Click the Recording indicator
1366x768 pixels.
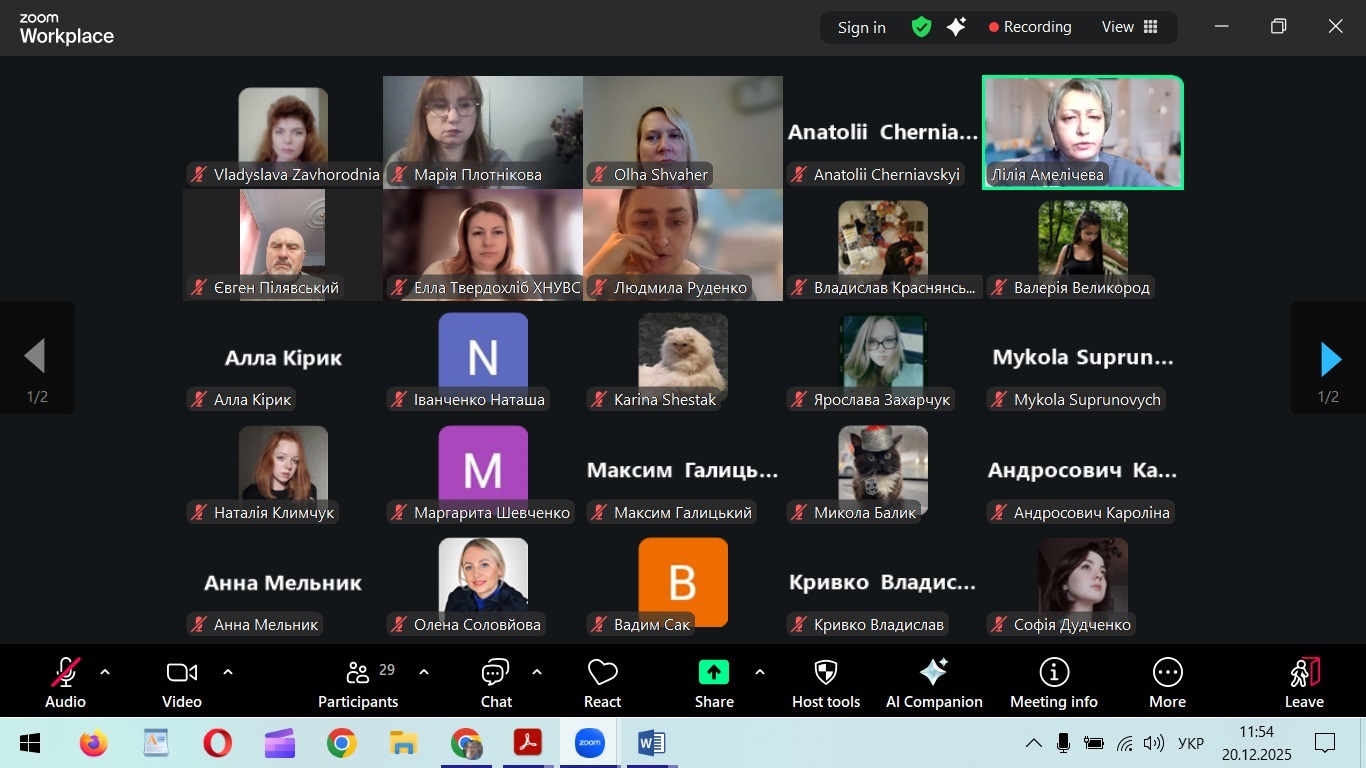[x=1030, y=27]
